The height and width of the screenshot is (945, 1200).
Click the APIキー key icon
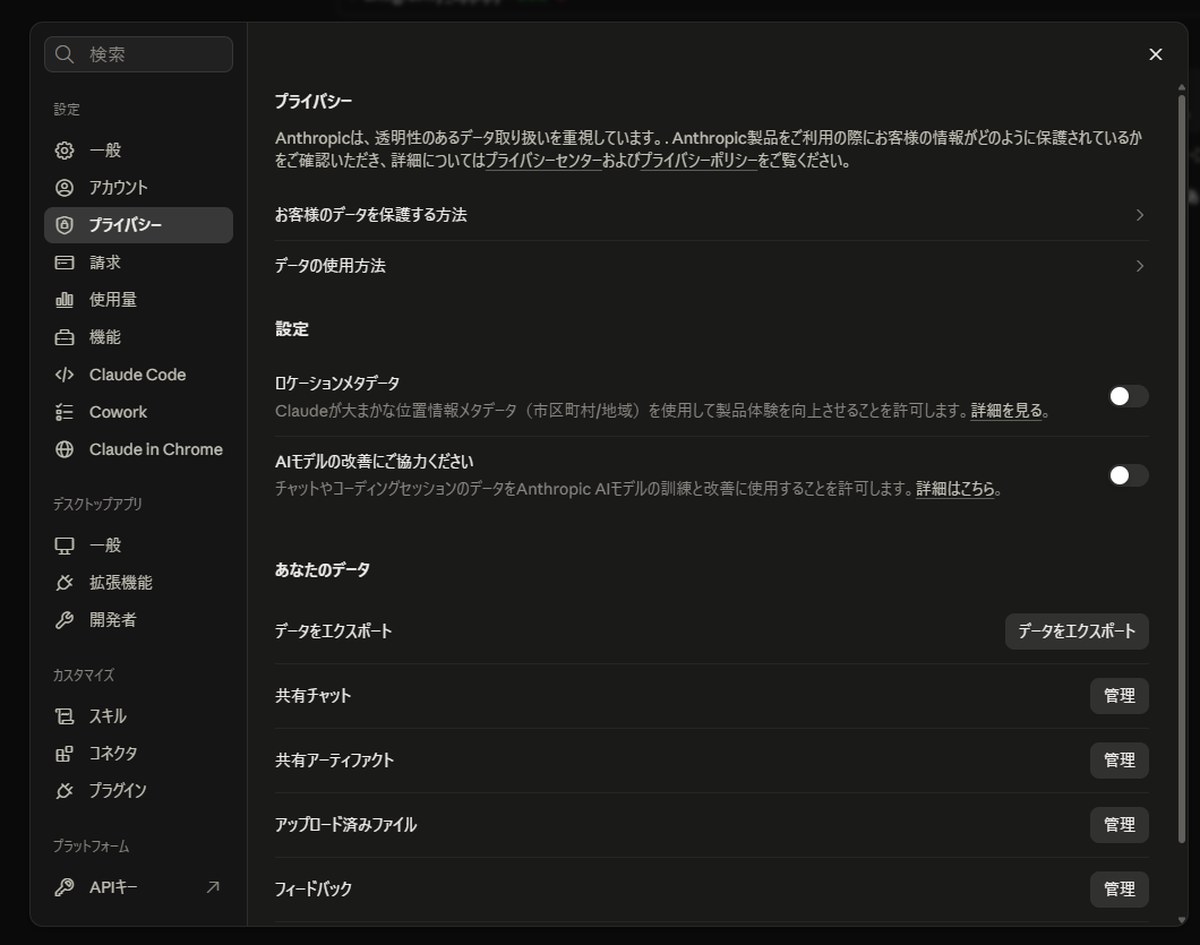click(x=65, y=887)
